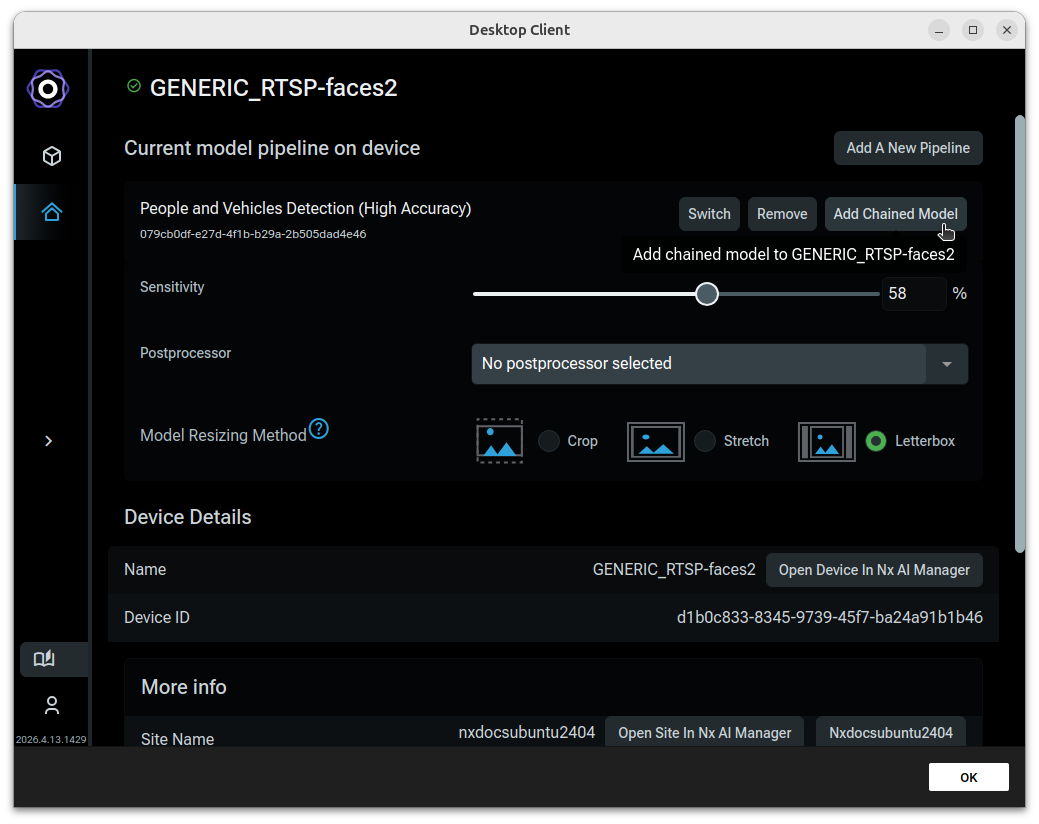Click Add Chained Model button
This screenshot has width=1039, height=824.
tap(895, 214)
